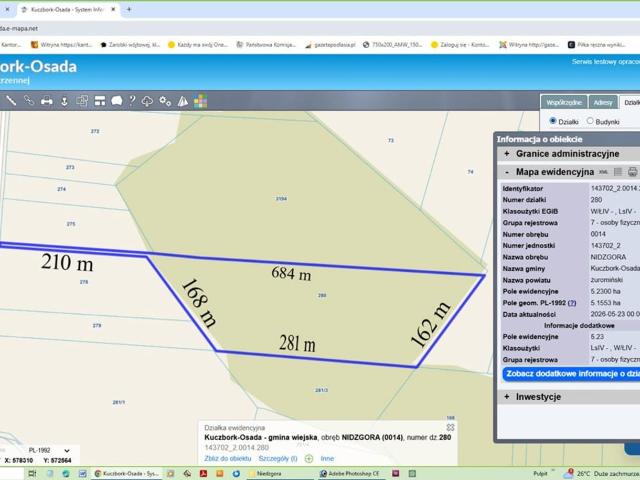Image resolution: width=640 pixels, height=480 pixels.
Task: Click parcel 279 label on the map
Action: [97, 325]
